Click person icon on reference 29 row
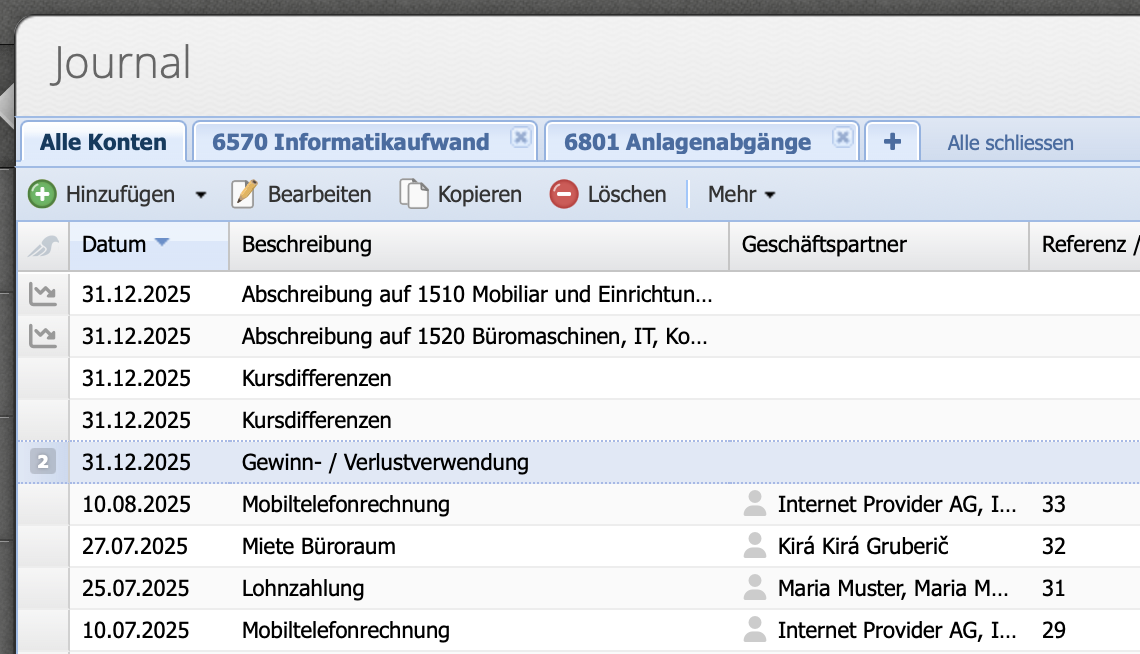The image size is (1140, 654). [755, 629]
